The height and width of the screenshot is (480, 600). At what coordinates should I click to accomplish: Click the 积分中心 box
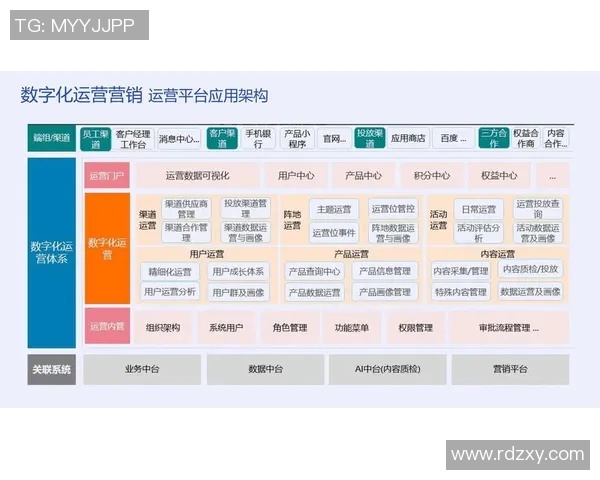432,175
